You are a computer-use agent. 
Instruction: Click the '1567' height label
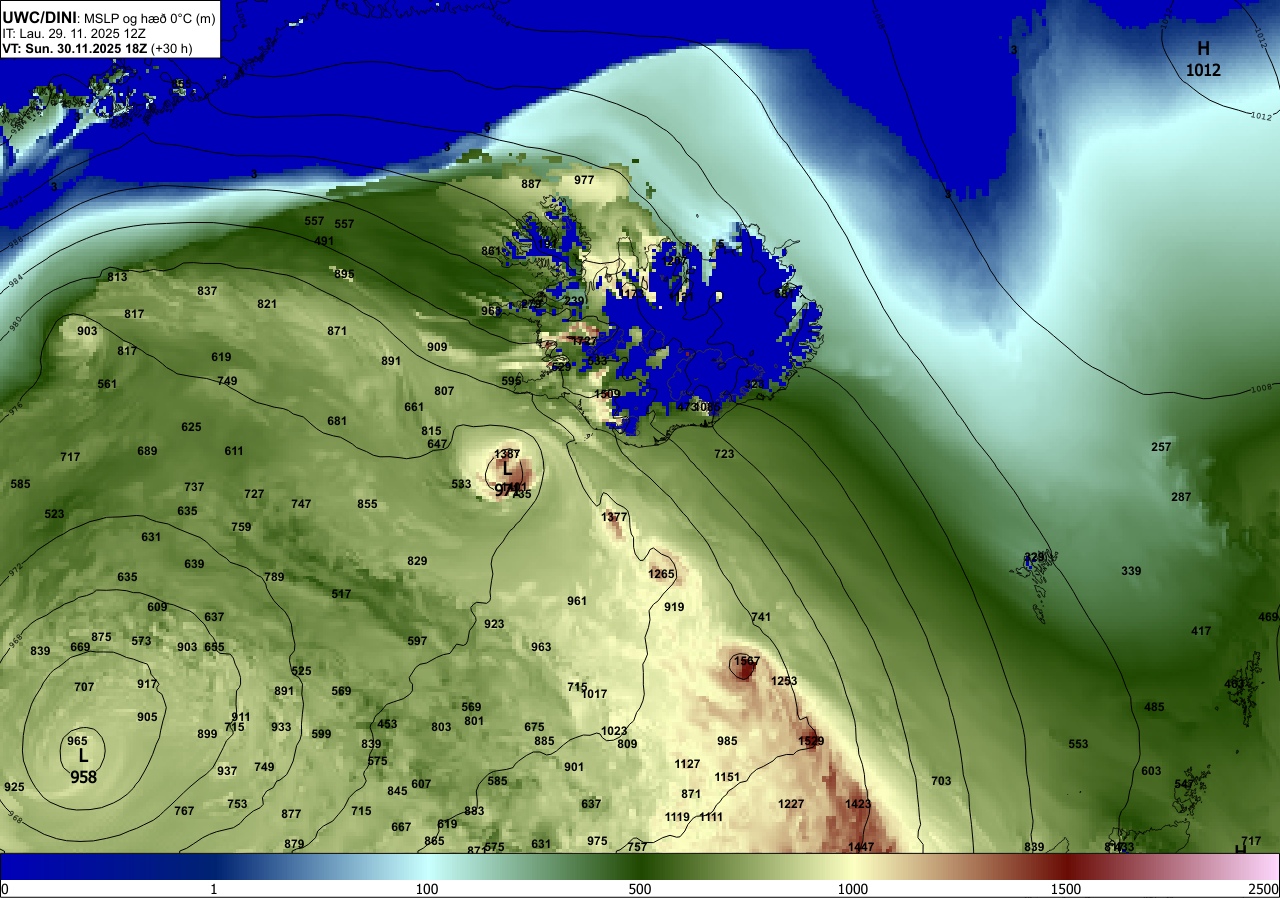[747, 661]
